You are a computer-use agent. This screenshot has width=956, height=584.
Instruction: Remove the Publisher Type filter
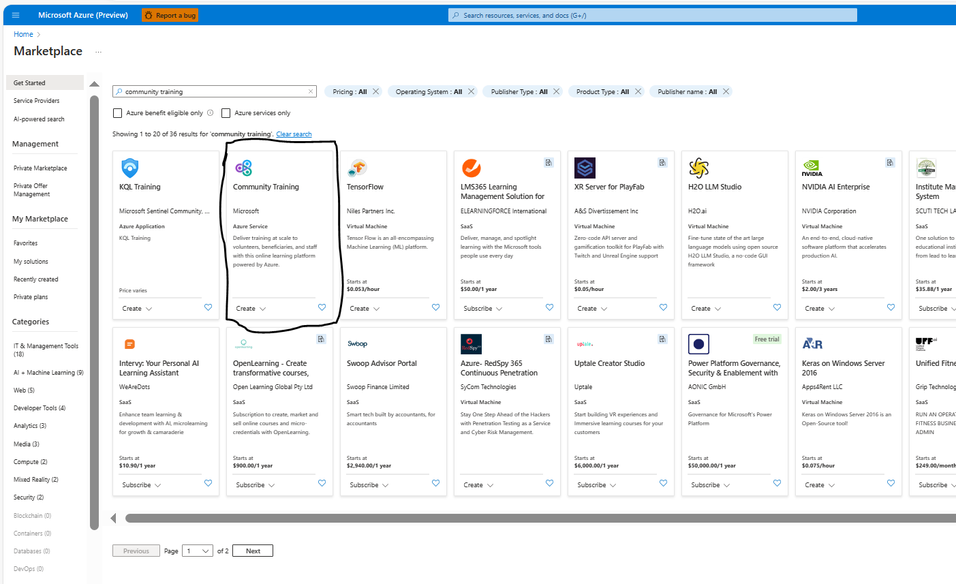(556, 91)
